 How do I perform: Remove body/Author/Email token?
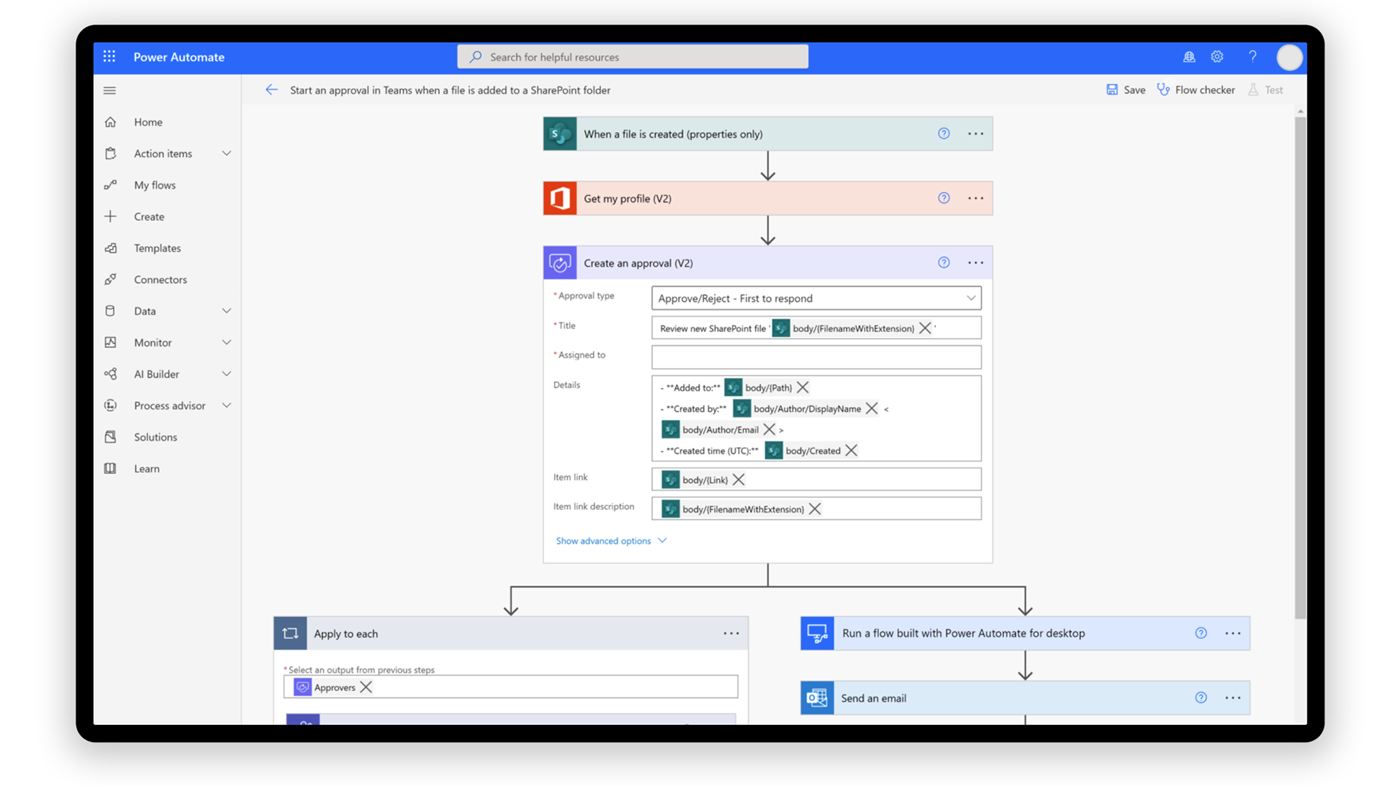tap(769, 429)
